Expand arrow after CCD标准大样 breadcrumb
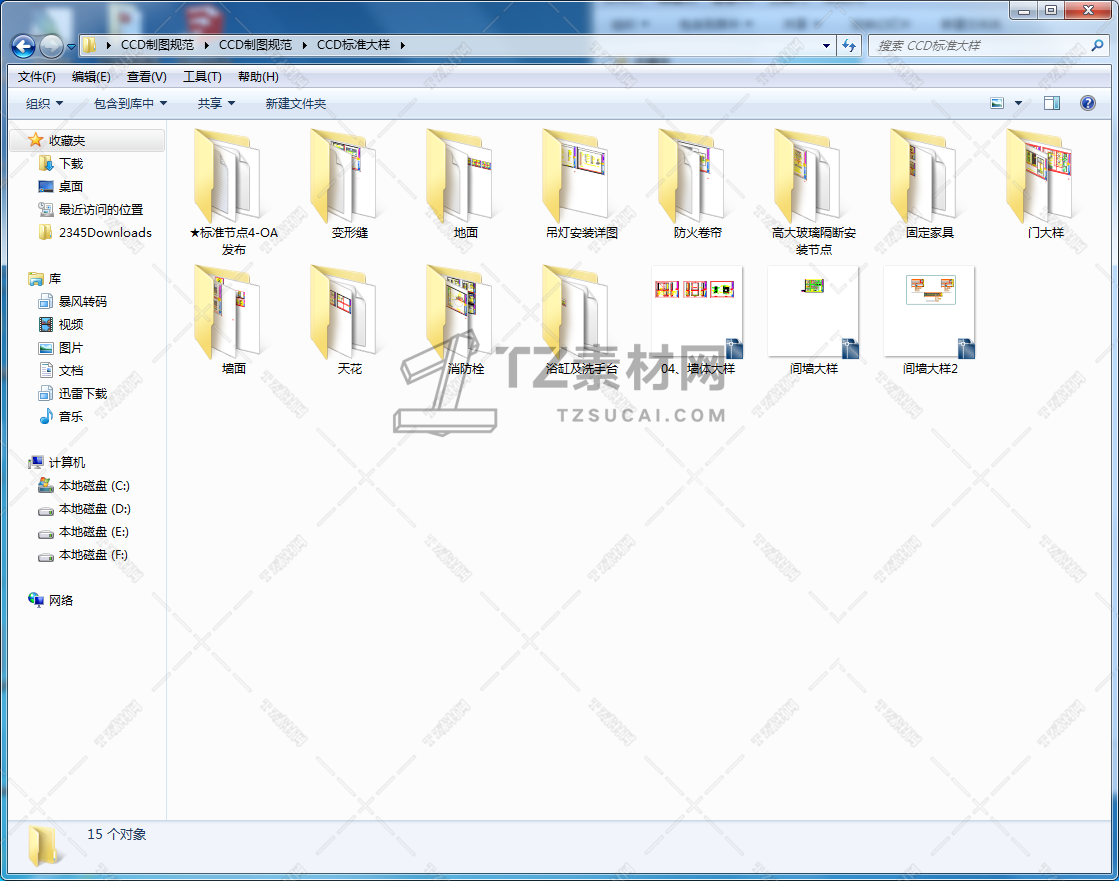This screenshot has width=1119, height=881. point(402,45)
